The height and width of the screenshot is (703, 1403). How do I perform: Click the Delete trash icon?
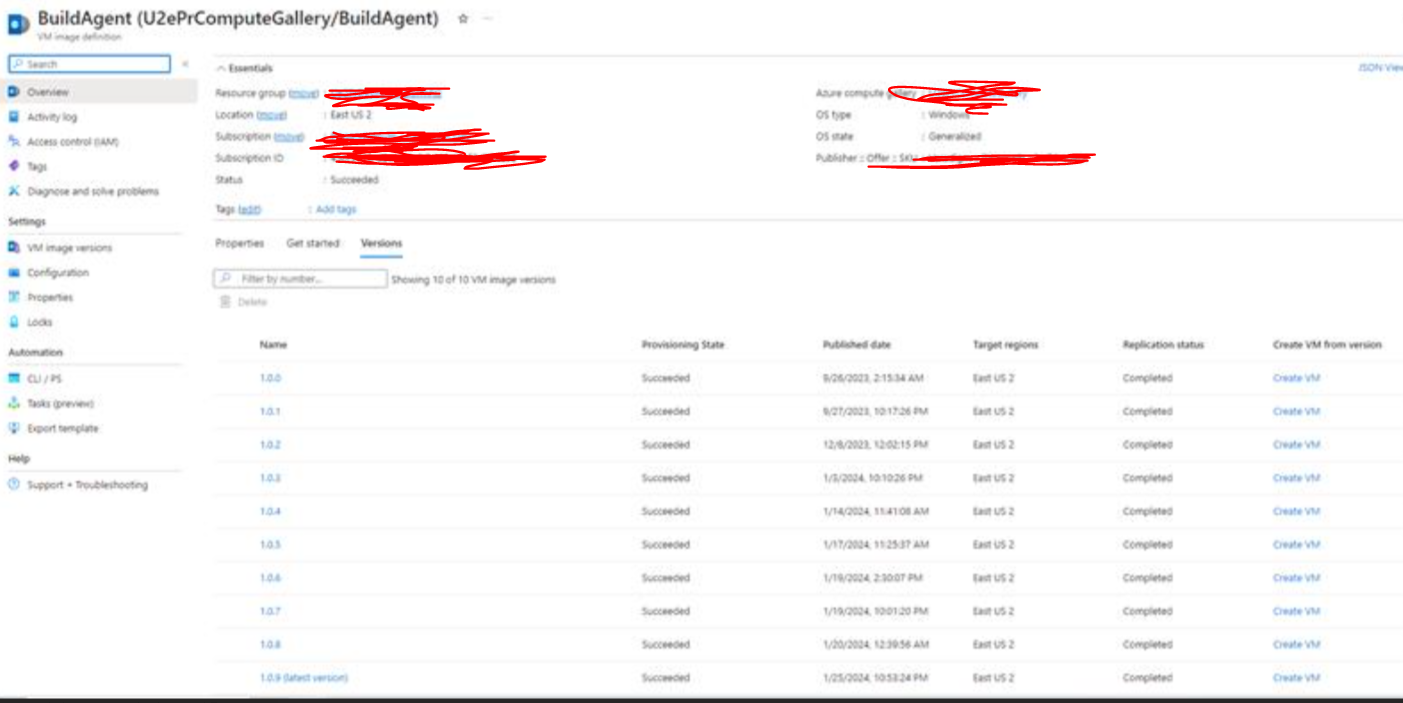tap(225, 302)
